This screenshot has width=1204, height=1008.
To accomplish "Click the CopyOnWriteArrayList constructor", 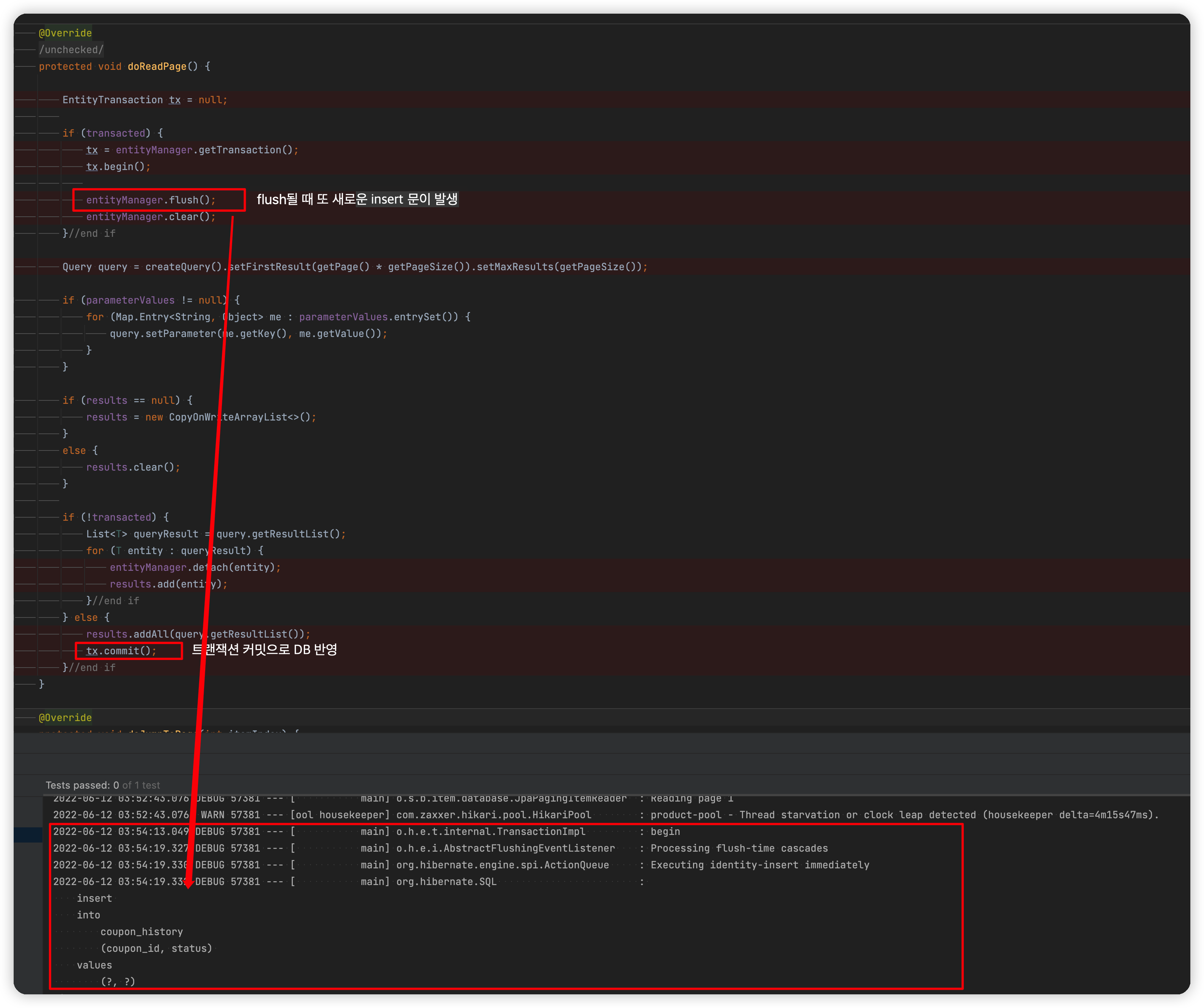I will pos(240,417).
